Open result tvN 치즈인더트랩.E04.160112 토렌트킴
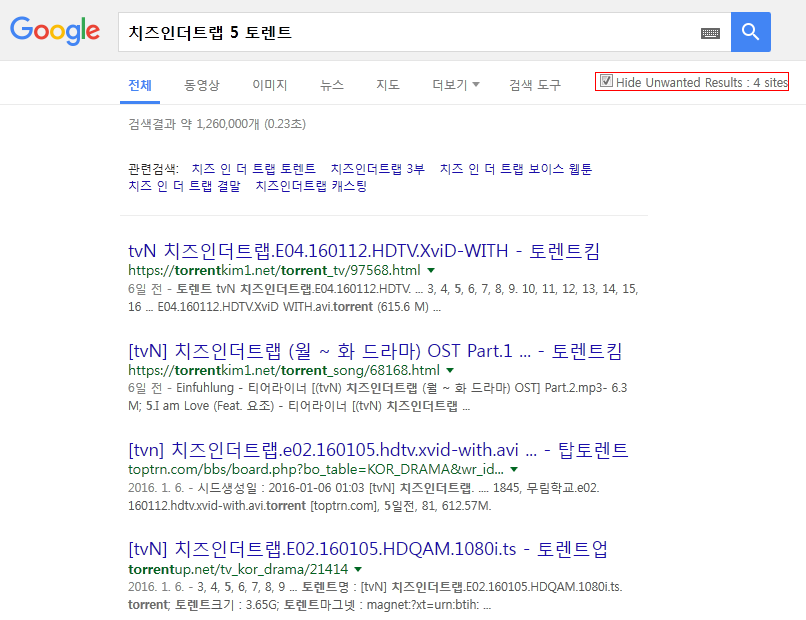 click(x=364, y=251)
